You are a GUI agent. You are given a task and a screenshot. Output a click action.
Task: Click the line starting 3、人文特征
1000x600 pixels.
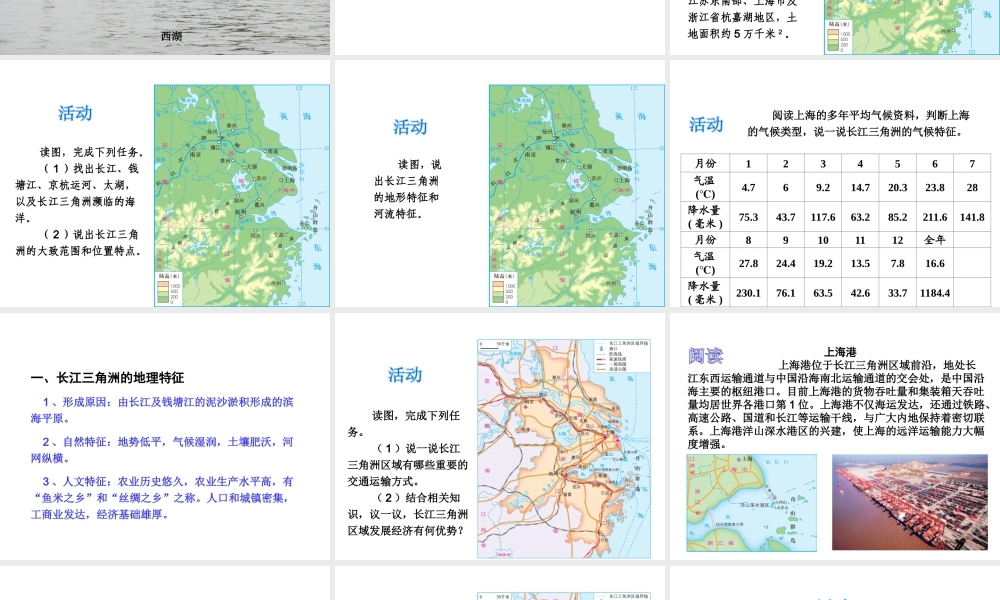pos(162,497)
